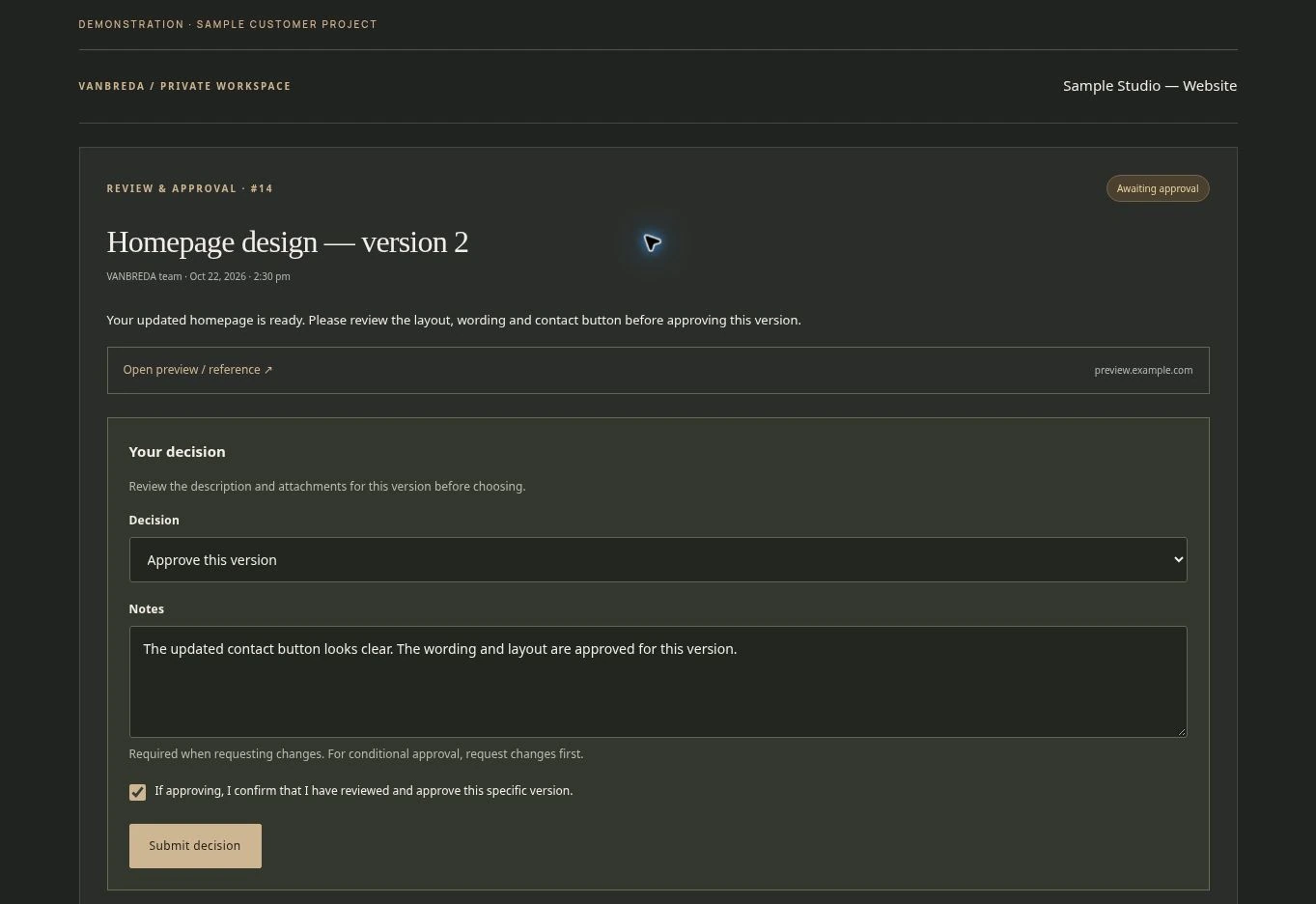Click the 'Notes' field label
Viewport: 1316px width, 904px height.
146,609
